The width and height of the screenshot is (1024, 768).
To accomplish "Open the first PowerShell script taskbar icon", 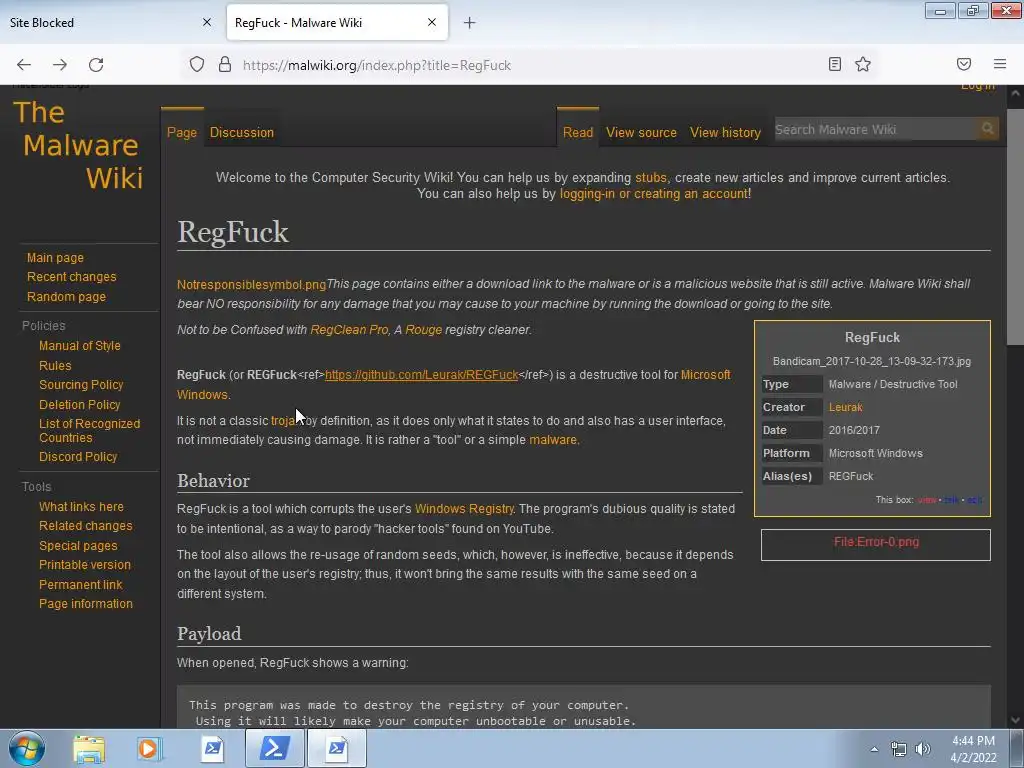I will point(212,749).
